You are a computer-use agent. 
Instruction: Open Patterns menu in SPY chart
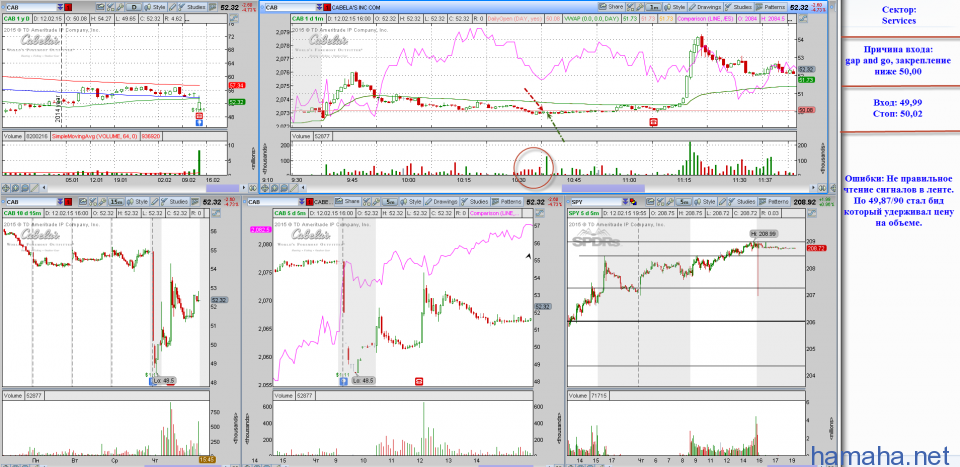click(x=774, y=201)
